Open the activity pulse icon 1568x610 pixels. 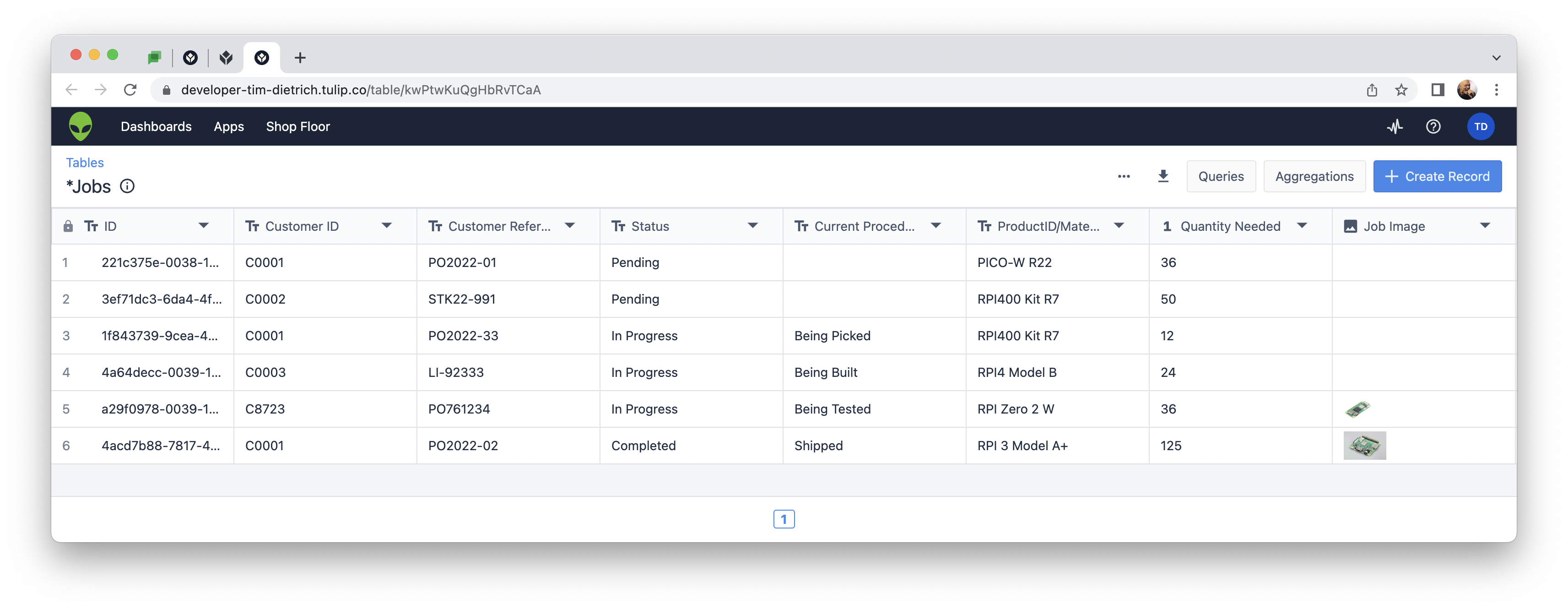[x=1395, y=127]
